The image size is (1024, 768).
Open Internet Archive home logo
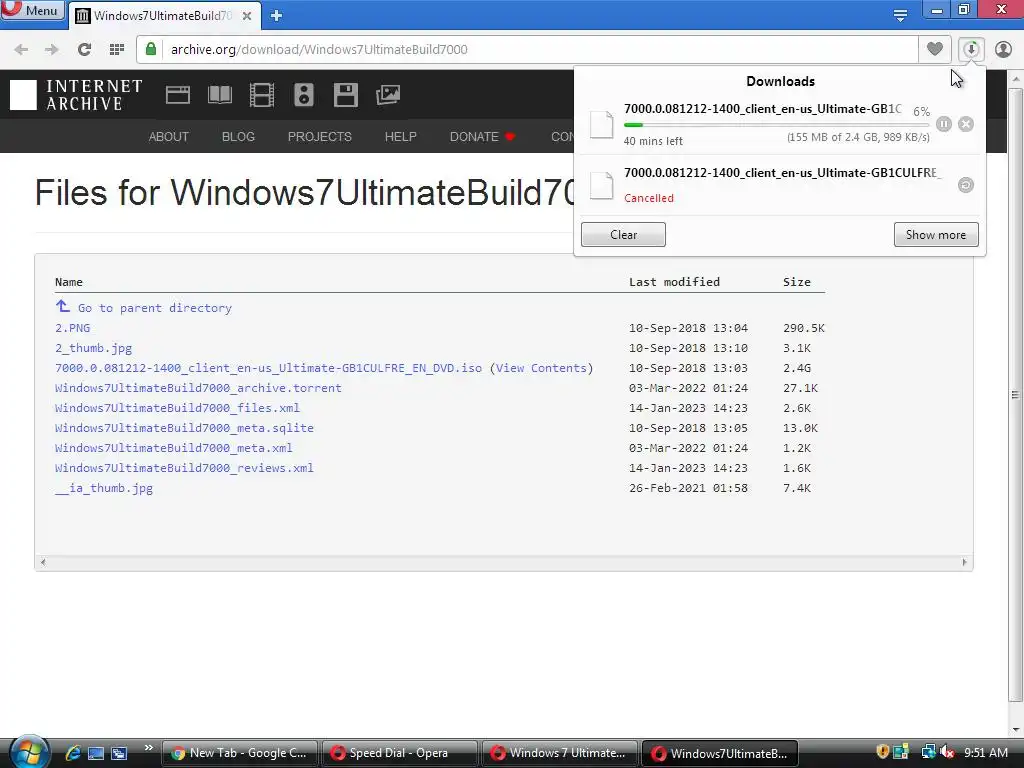[x=76, y=95]
